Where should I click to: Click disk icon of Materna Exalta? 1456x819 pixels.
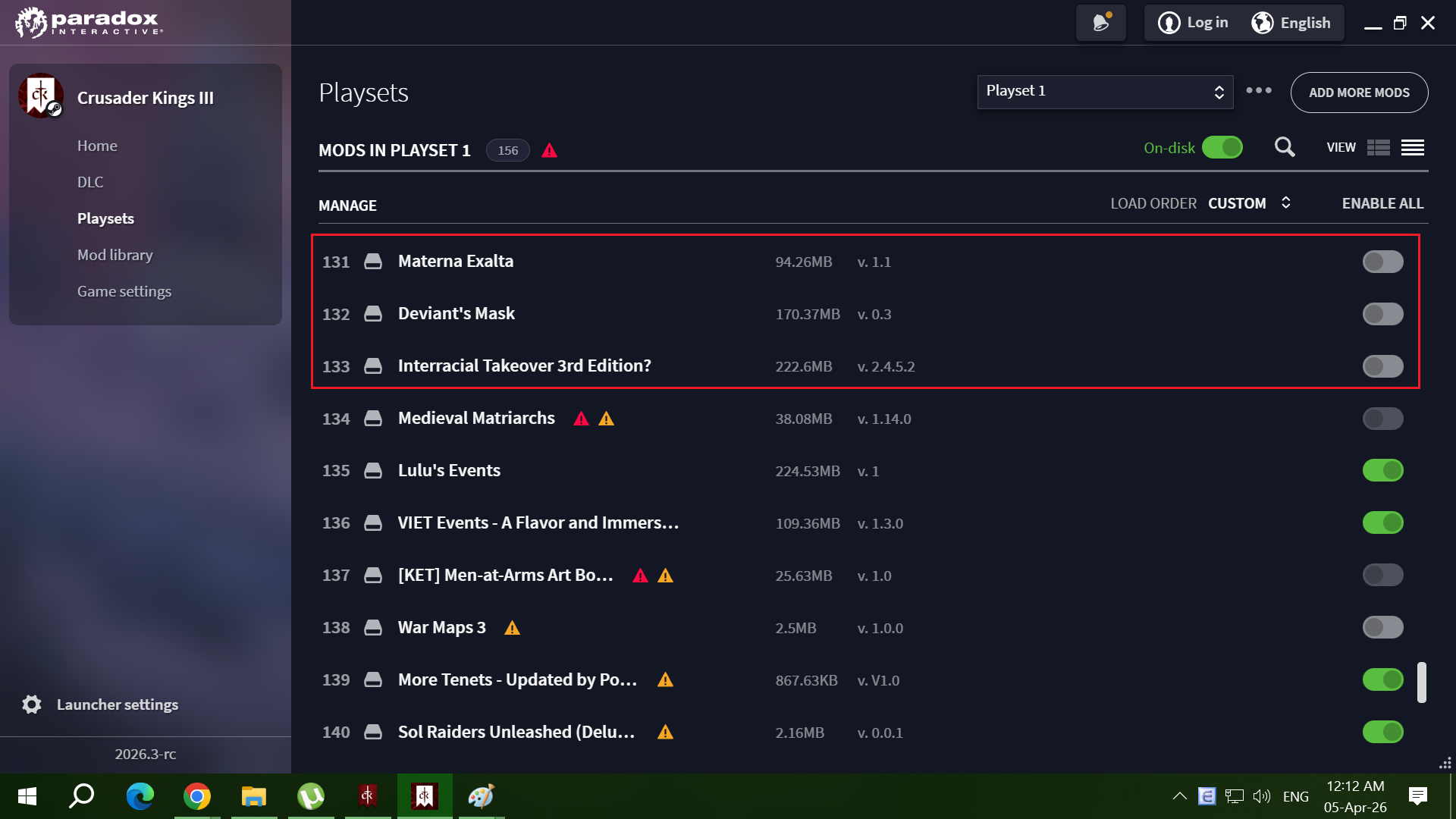pos(373,262)
